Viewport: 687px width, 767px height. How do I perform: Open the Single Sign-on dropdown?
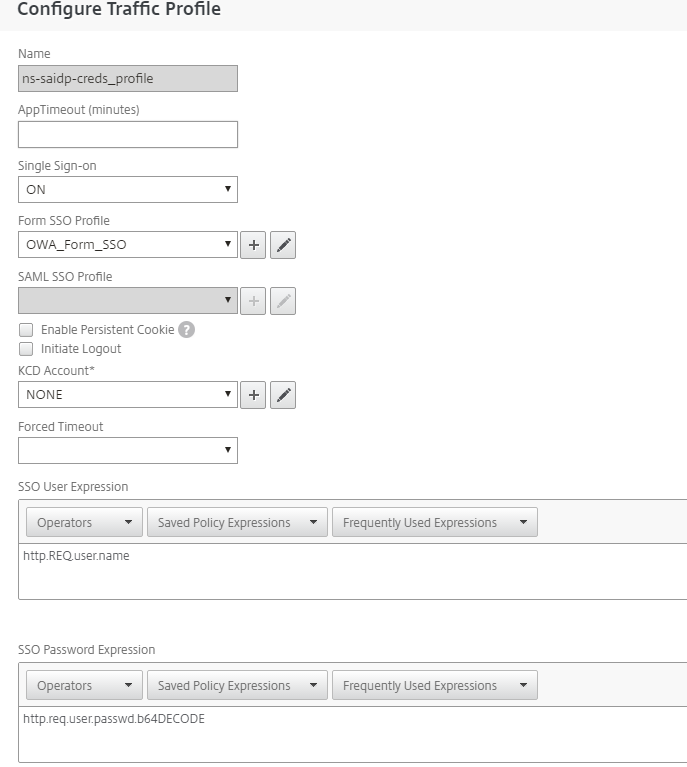coord(128,189)
